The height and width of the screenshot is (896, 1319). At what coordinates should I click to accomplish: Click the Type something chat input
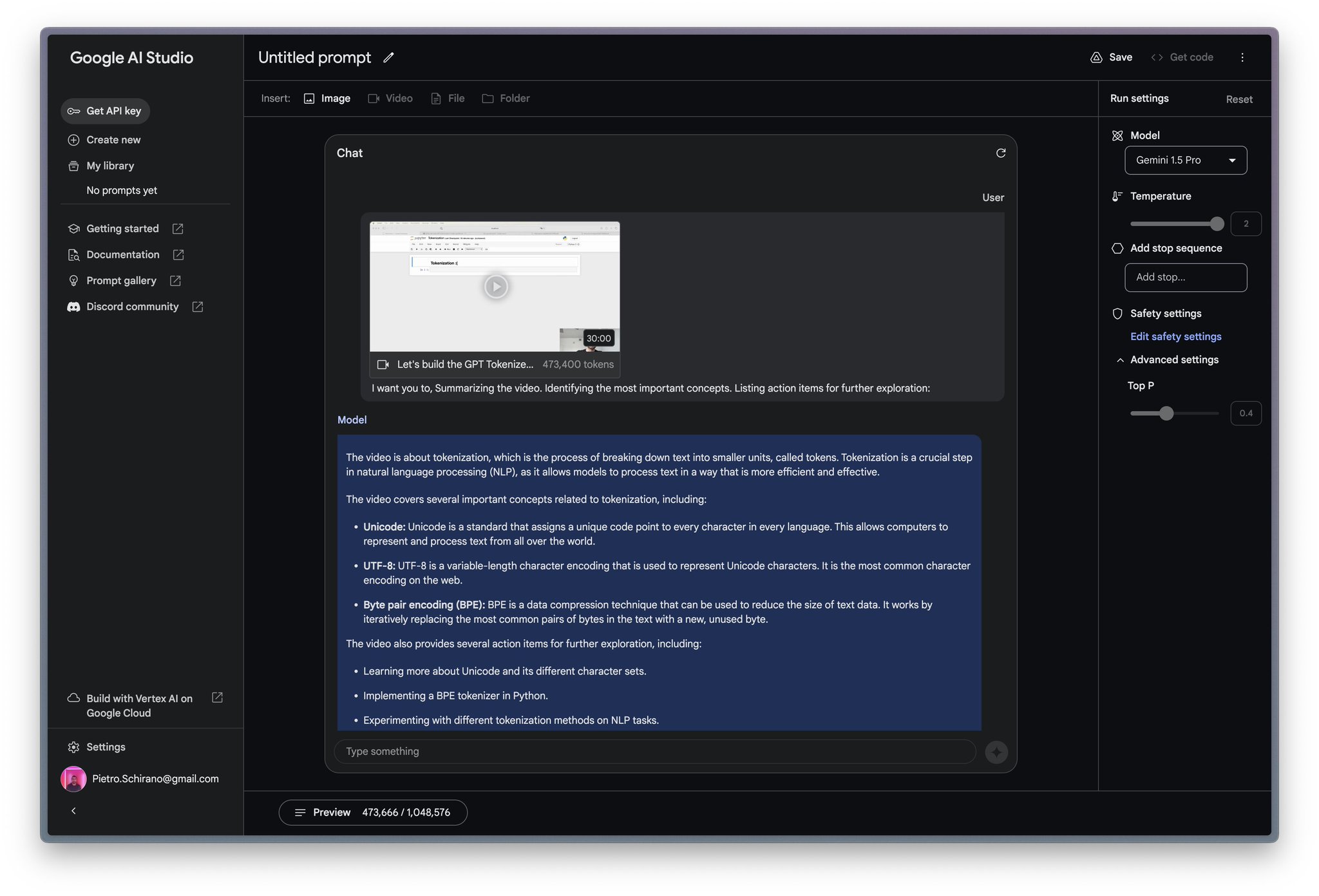coord(654,752)
